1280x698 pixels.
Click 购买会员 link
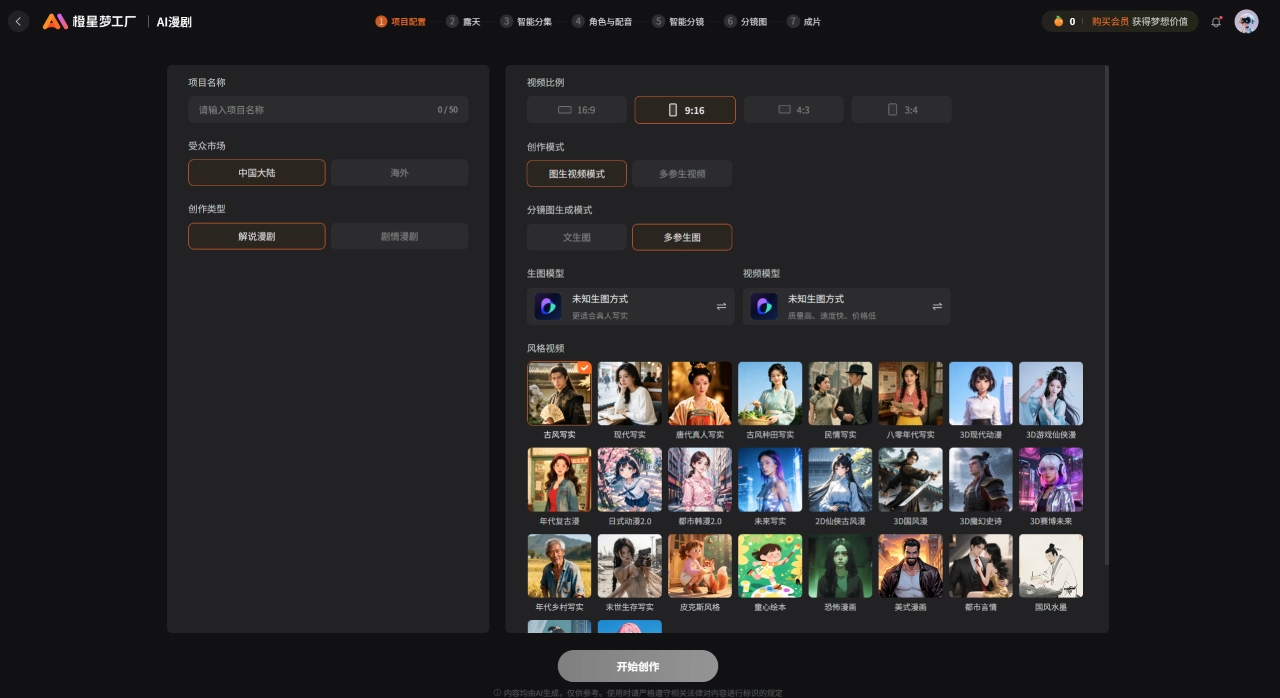pyautogui.click(x=1110, y=21)
